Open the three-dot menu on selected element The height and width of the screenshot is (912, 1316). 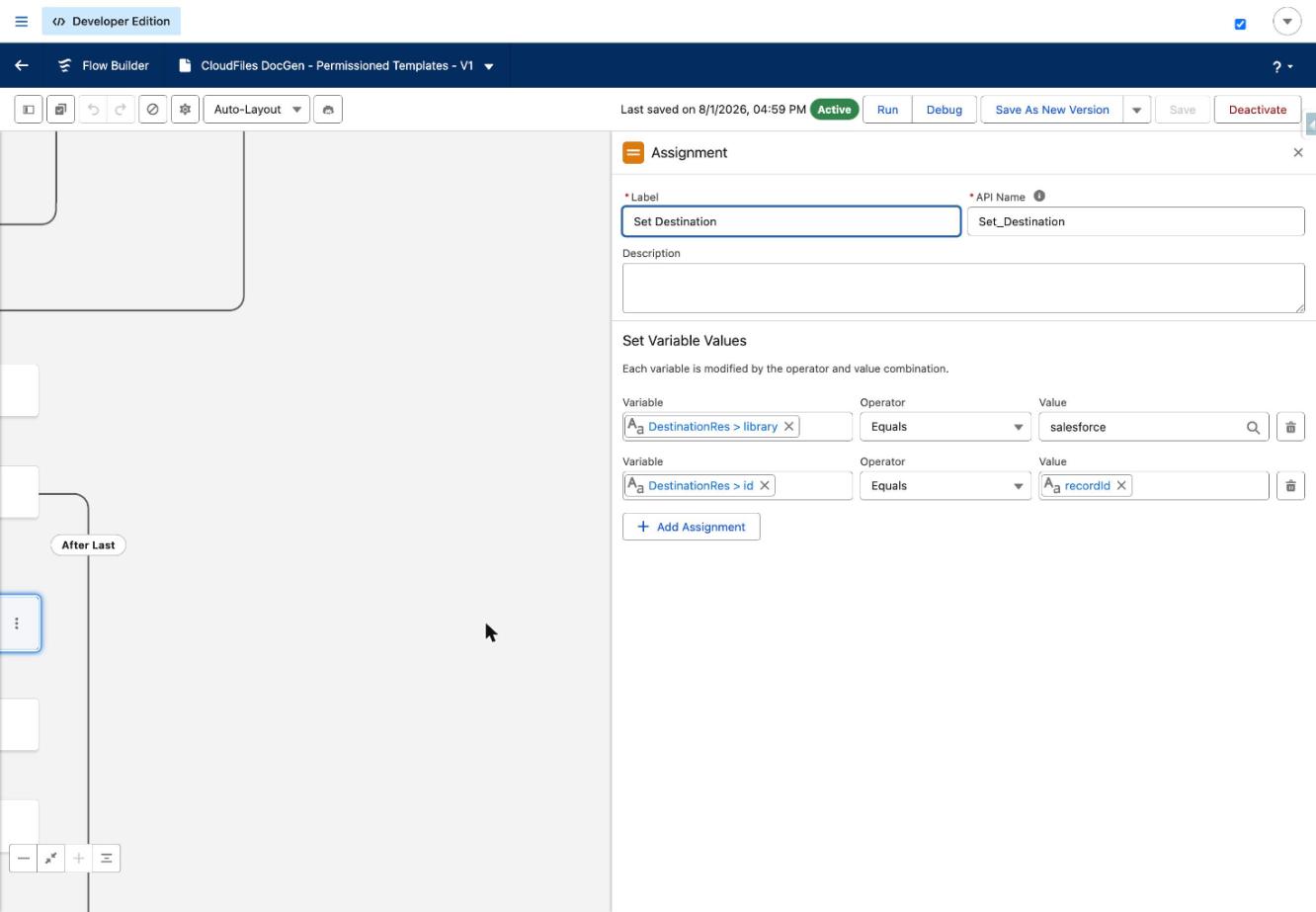[16, 623]
